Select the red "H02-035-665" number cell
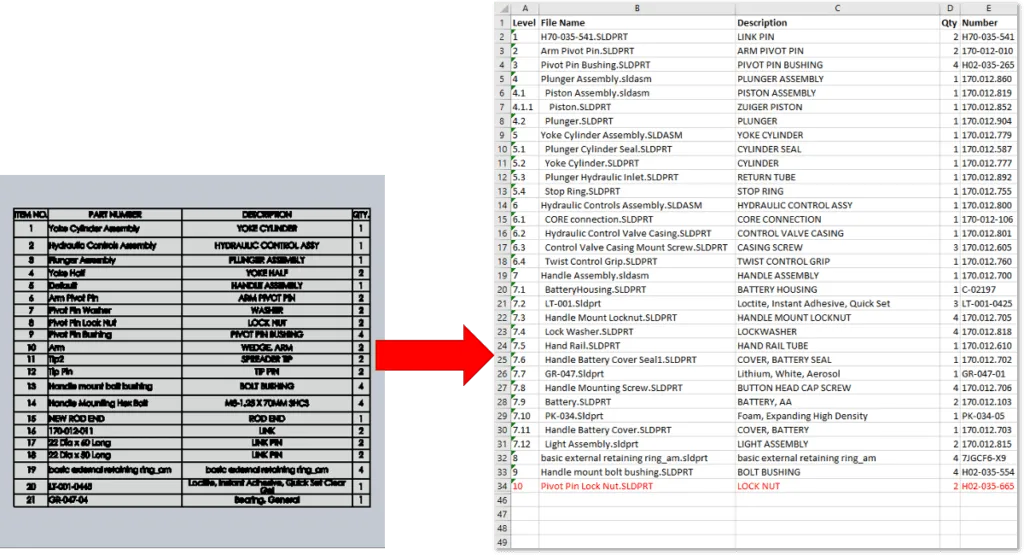Image resolution: width=1024 pixels, height=555 pixels. coord(987,486)
